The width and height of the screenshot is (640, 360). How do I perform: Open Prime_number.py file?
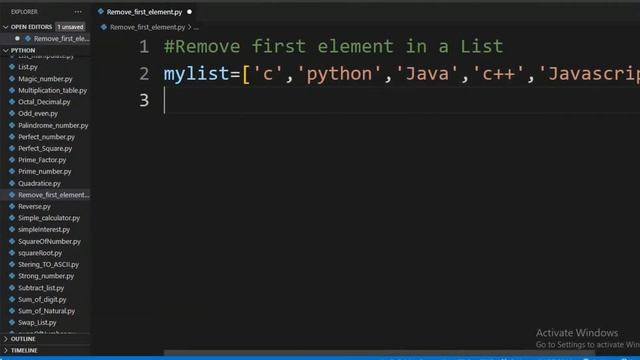(x=44, y=171)
